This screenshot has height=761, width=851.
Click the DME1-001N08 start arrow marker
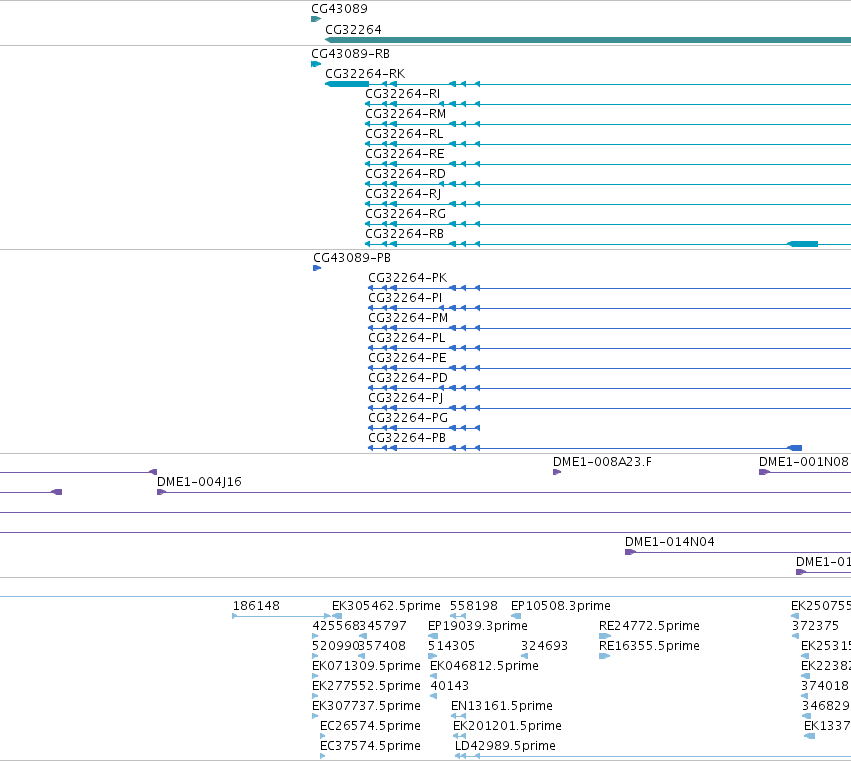point(764,472)
